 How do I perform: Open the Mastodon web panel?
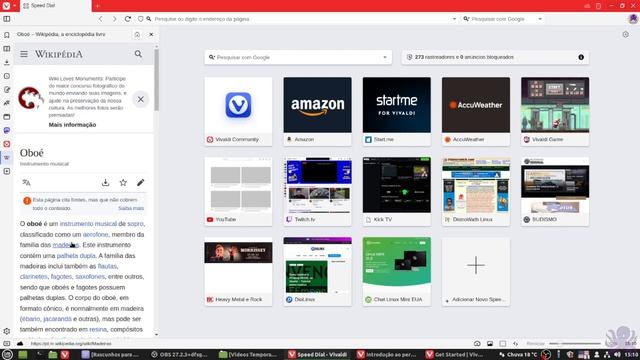coord(7,130)
